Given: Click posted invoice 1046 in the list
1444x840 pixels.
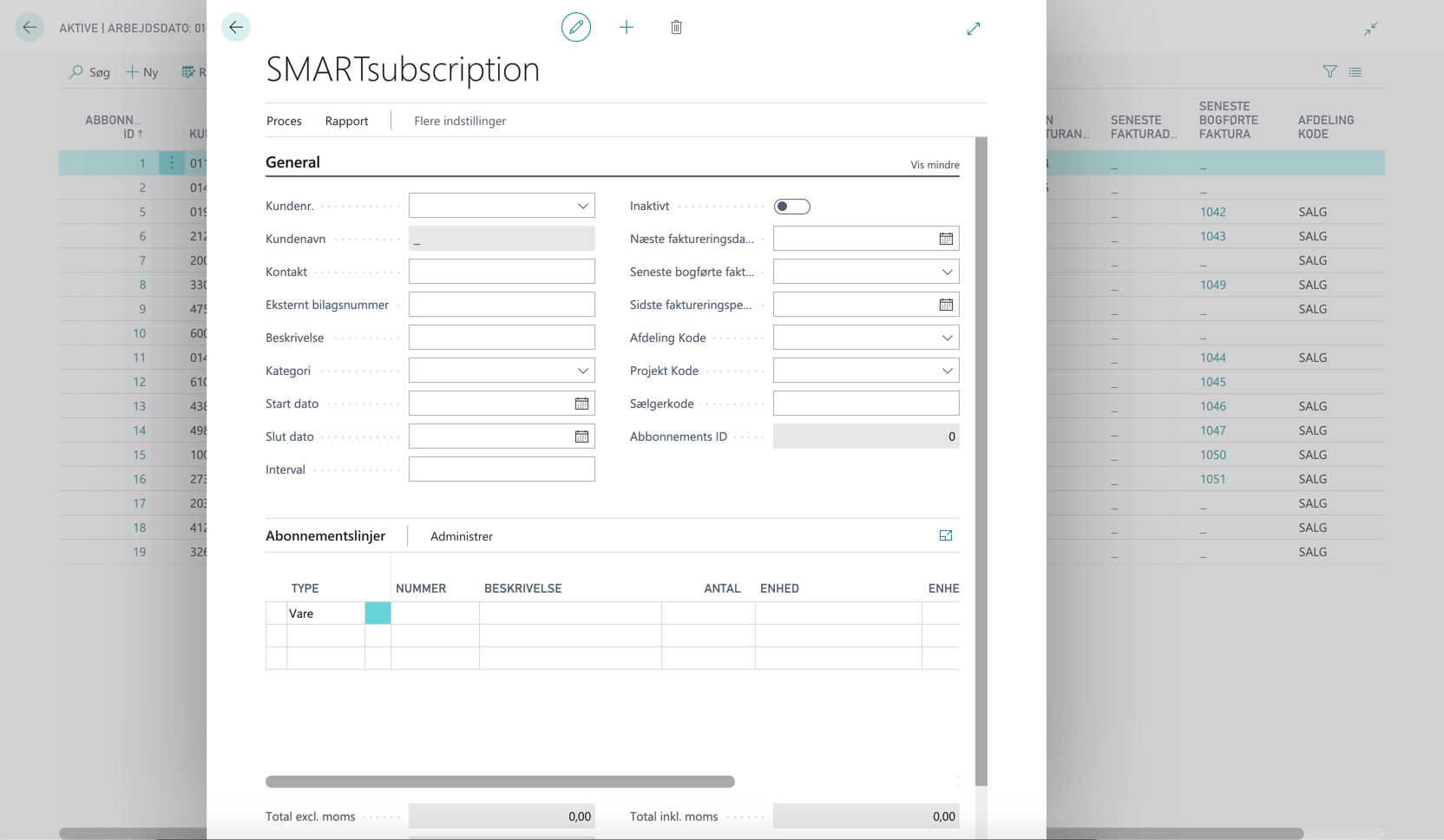Looking at the screenshot, I should 1212,406.
